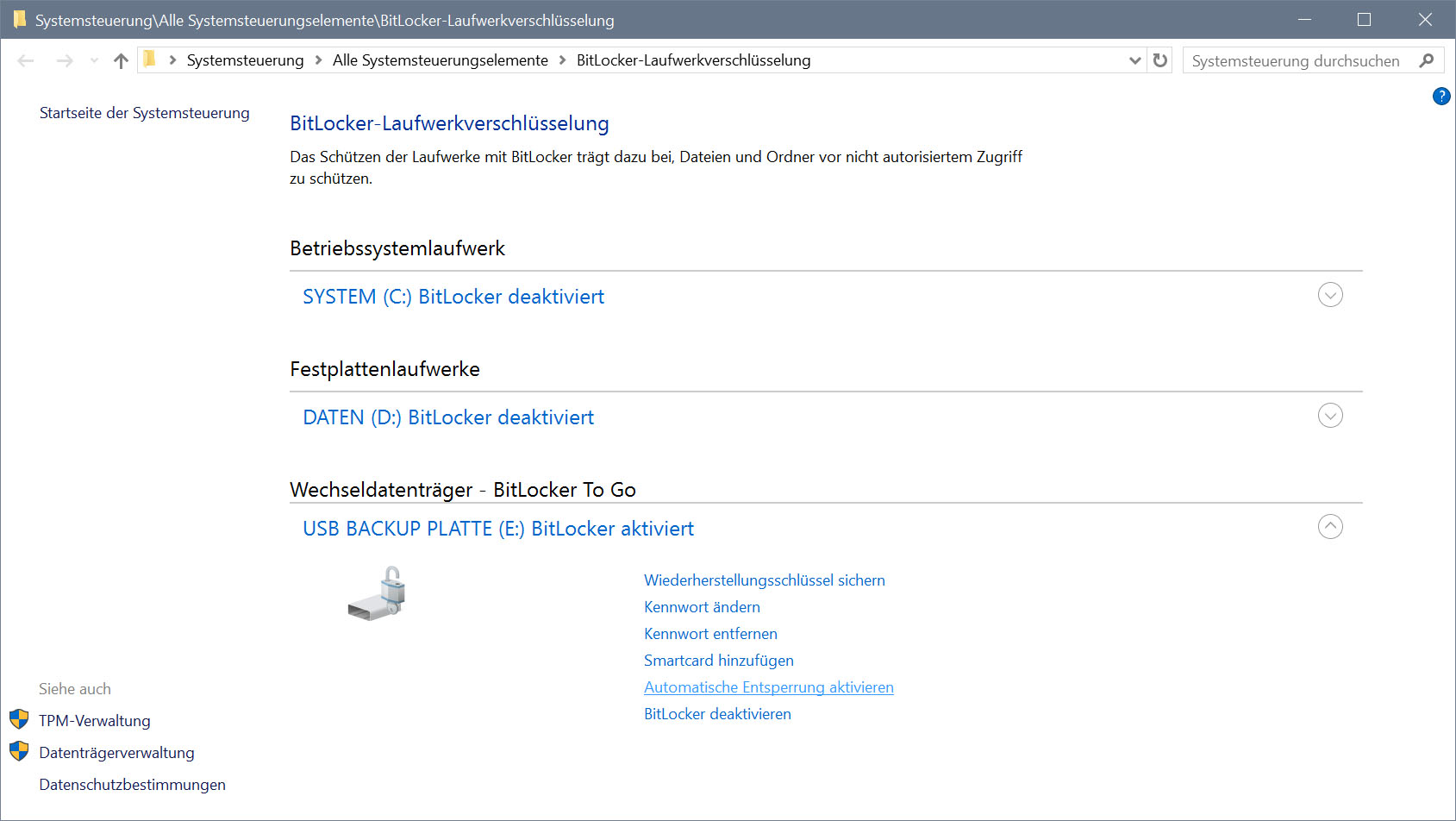Click the title bar folder icon
This screenshot has height=821, width=1456.
click(x=19, y=19)
